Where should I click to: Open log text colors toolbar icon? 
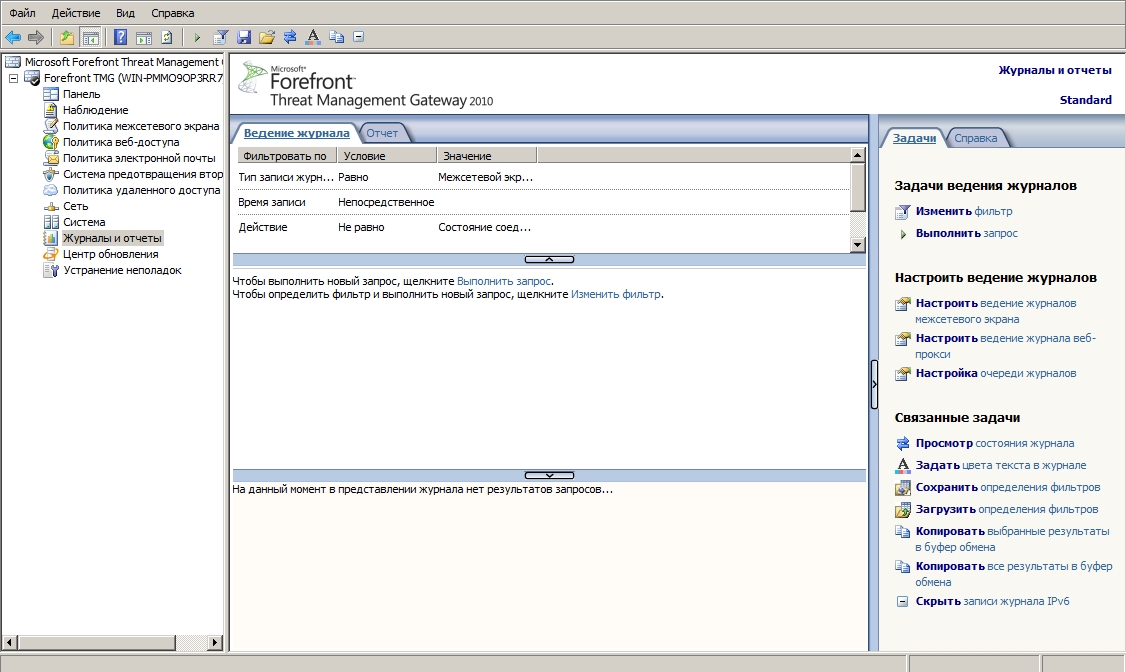coord(313,37)
